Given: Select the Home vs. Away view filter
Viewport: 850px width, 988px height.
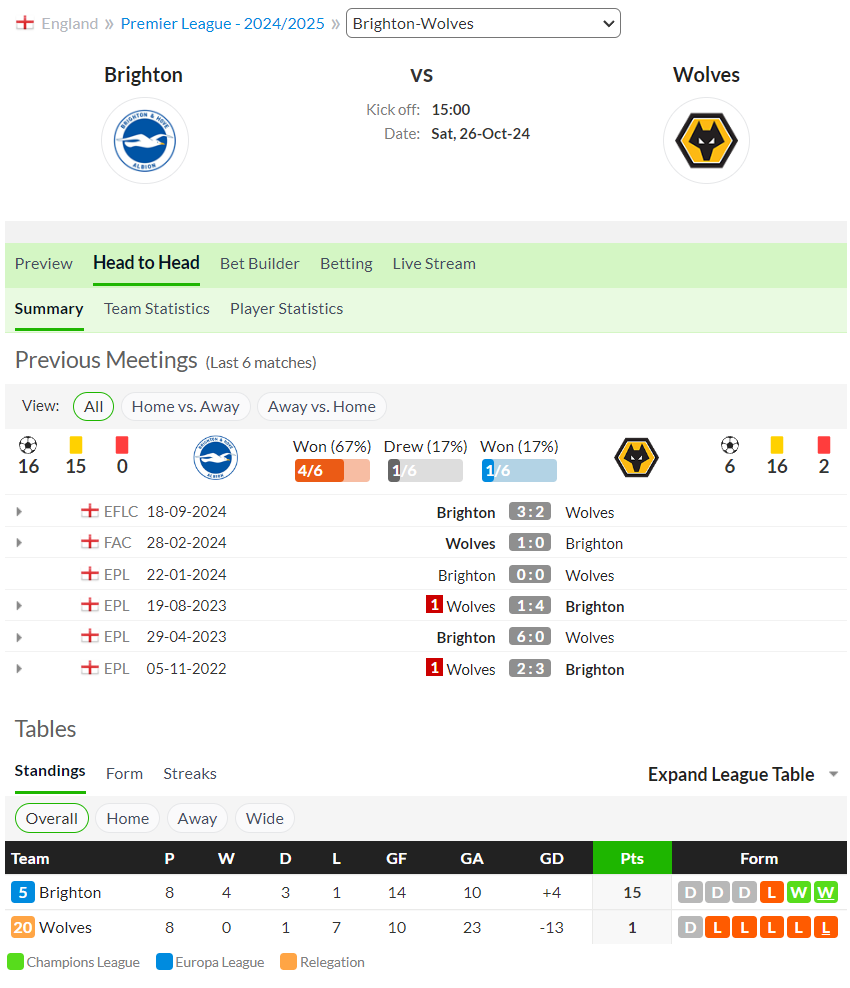Looking at the screenshot, I should tap(186, 406).
